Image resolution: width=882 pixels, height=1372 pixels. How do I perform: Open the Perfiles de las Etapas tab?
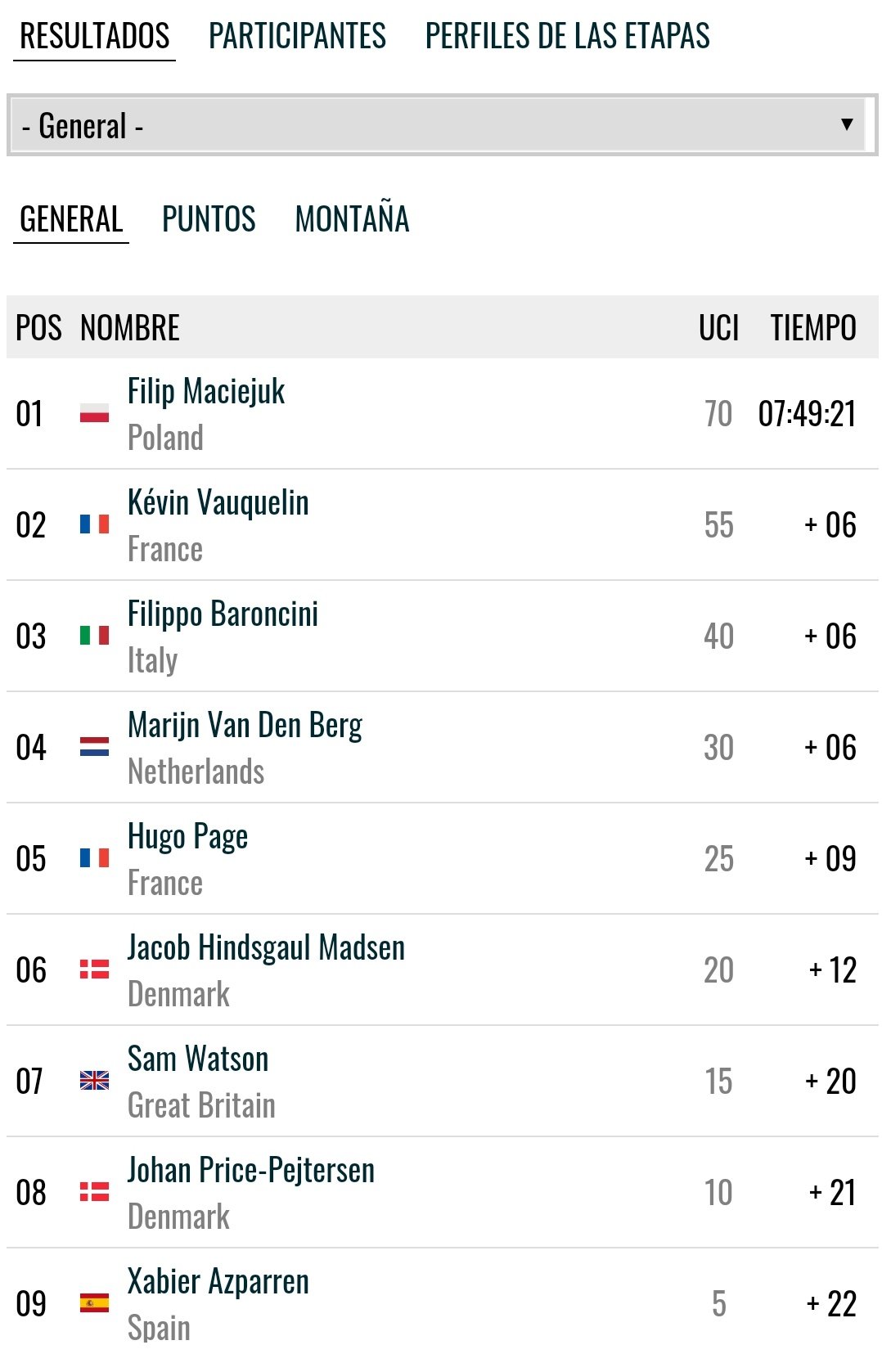pyautogui.click(x=567, y=37)
